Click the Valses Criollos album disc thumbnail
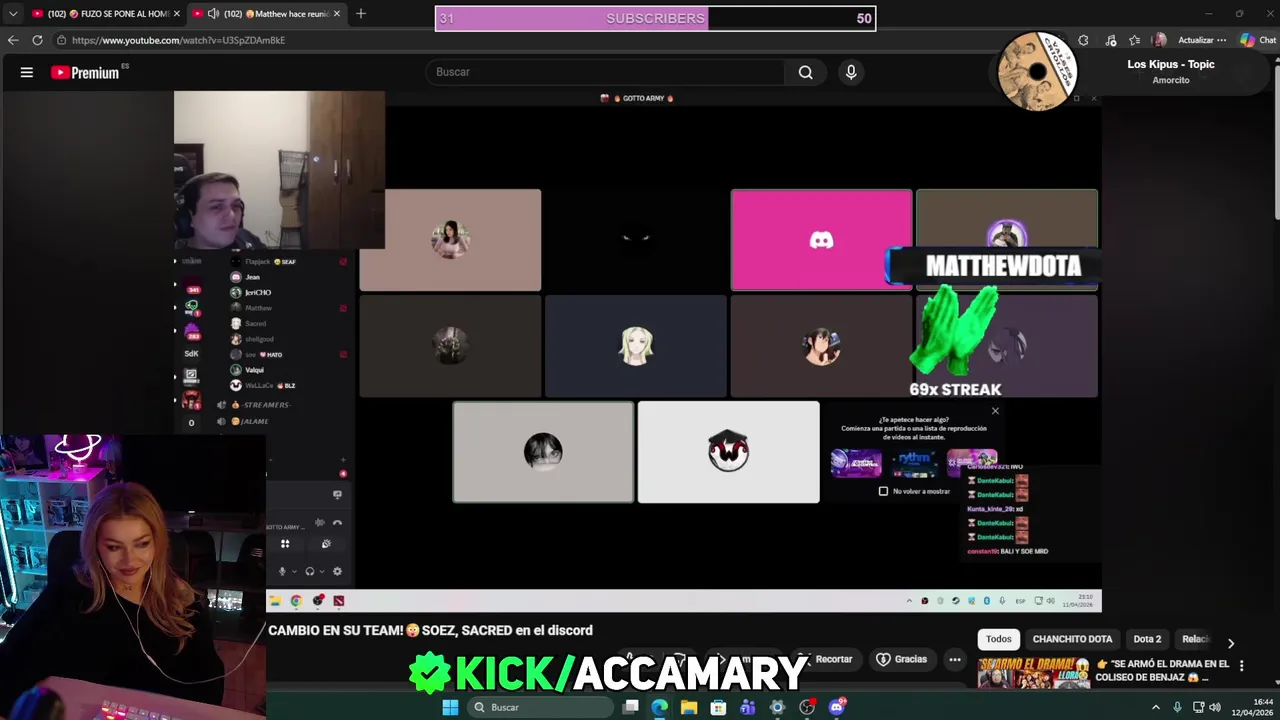The height and width of the screenshot is (720, 1280). pos(1037,71)
